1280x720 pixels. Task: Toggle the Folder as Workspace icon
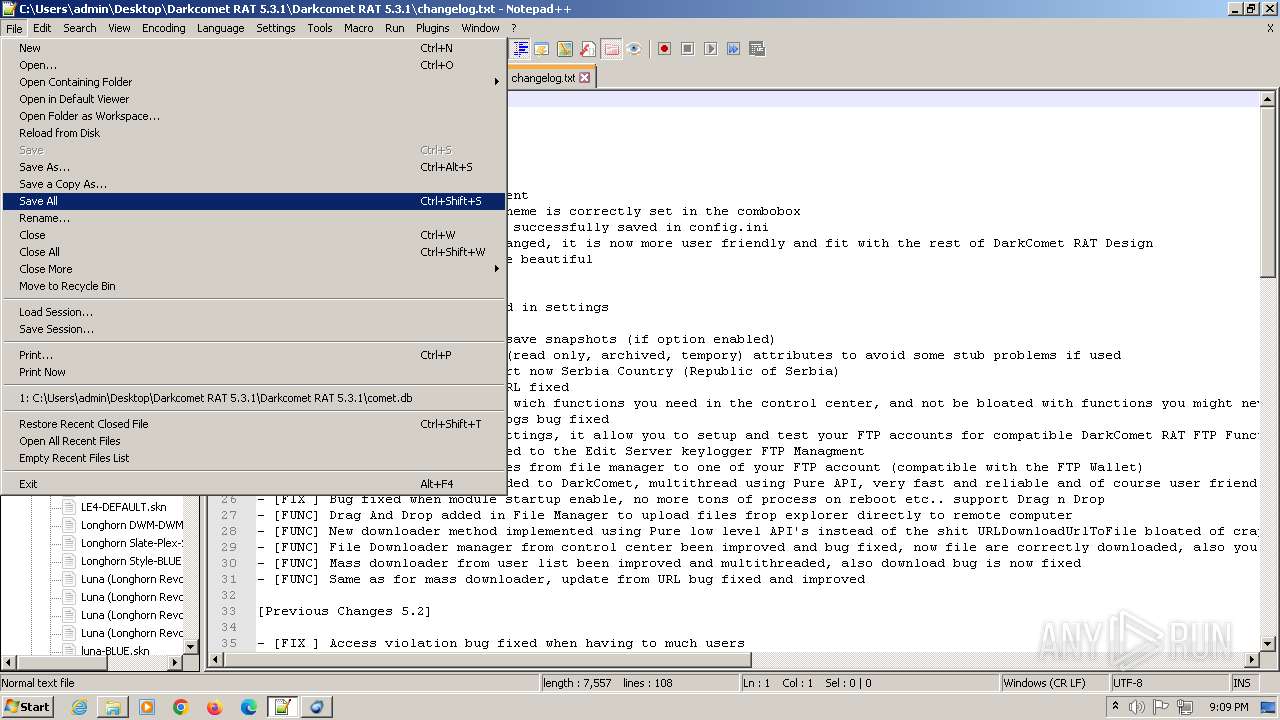pos(611,48)
